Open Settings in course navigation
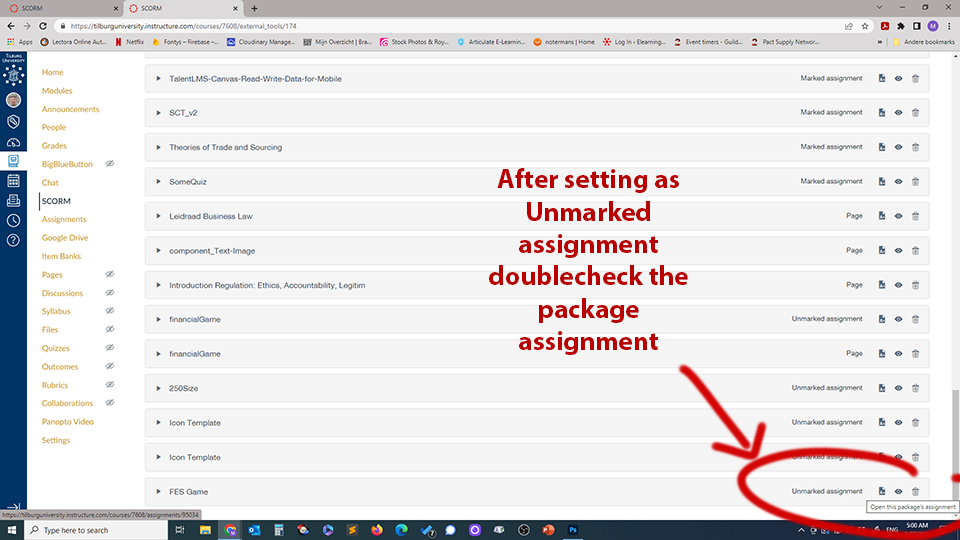The height and width of the screenshot is (540, 960). [x=56, y=440]
